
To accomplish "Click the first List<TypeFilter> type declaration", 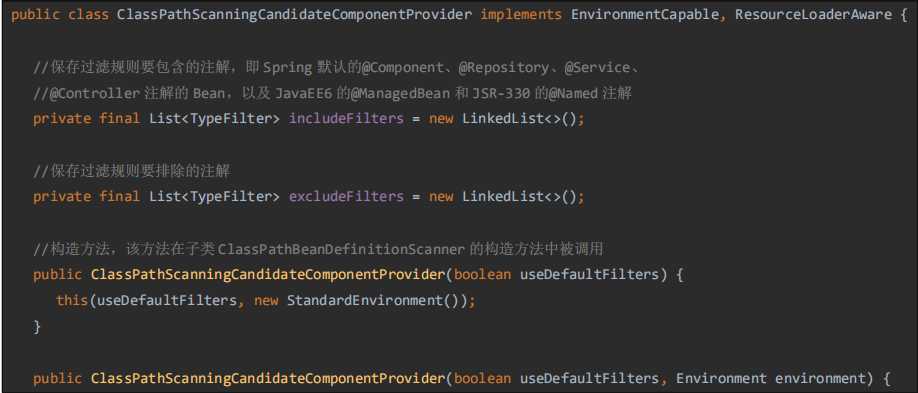I will (214, 118).
